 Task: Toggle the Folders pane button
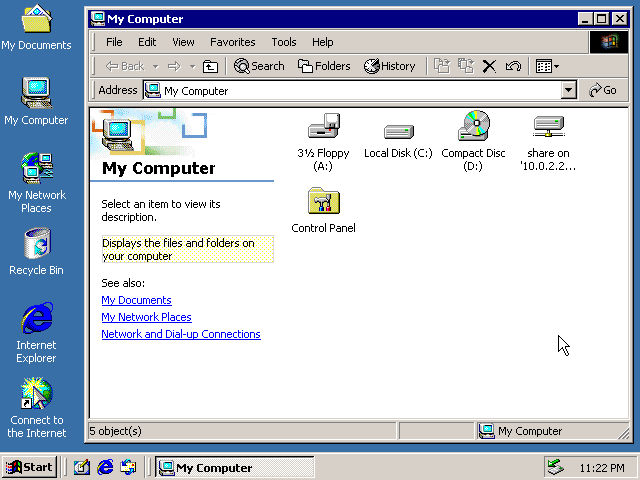(x=324, y=66)
